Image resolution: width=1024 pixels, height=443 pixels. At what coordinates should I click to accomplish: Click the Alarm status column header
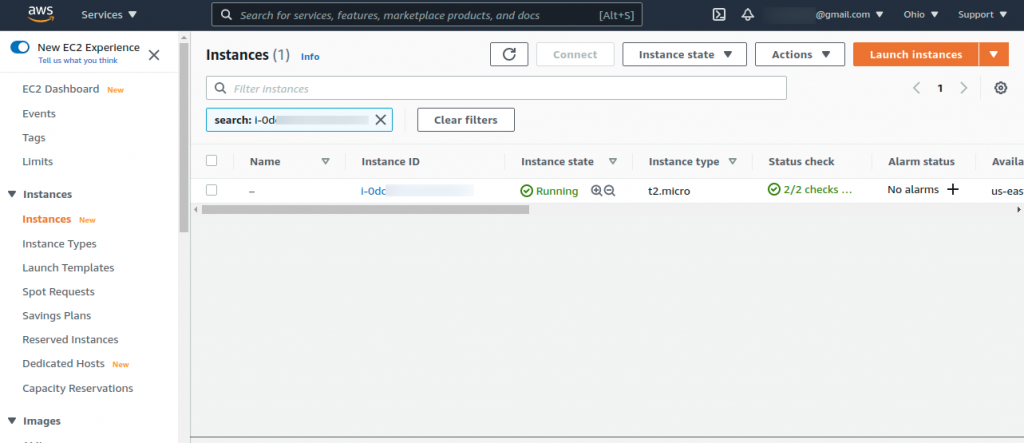[921, 161]
